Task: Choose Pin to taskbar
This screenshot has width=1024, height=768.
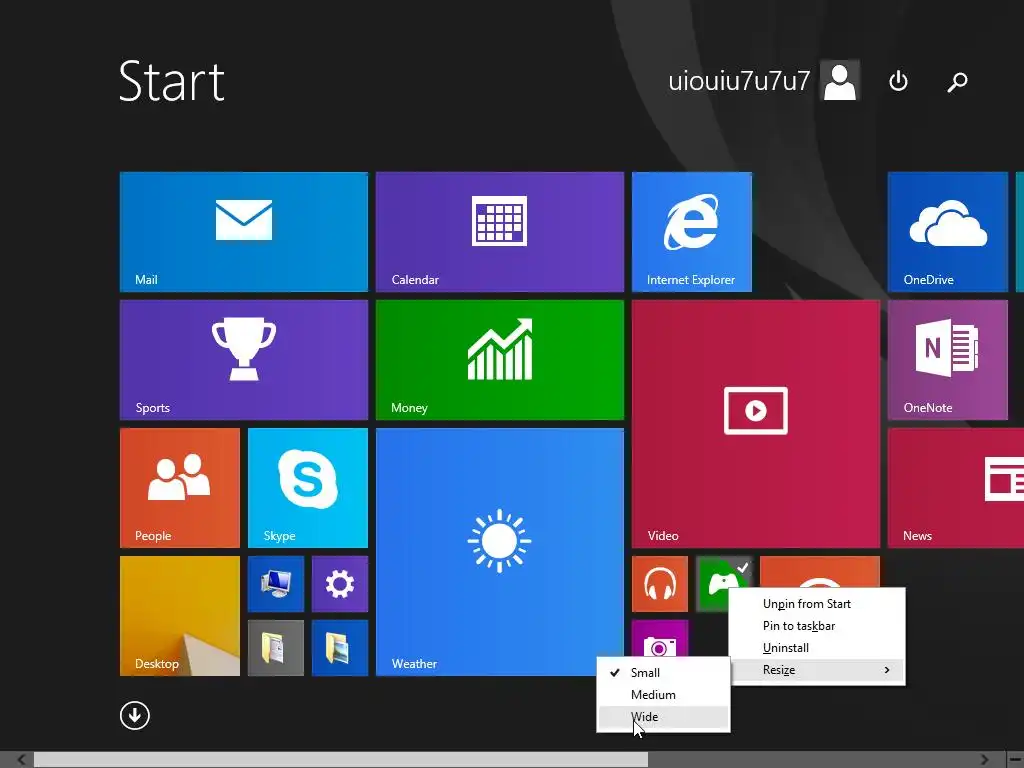Action: (817, 626)
